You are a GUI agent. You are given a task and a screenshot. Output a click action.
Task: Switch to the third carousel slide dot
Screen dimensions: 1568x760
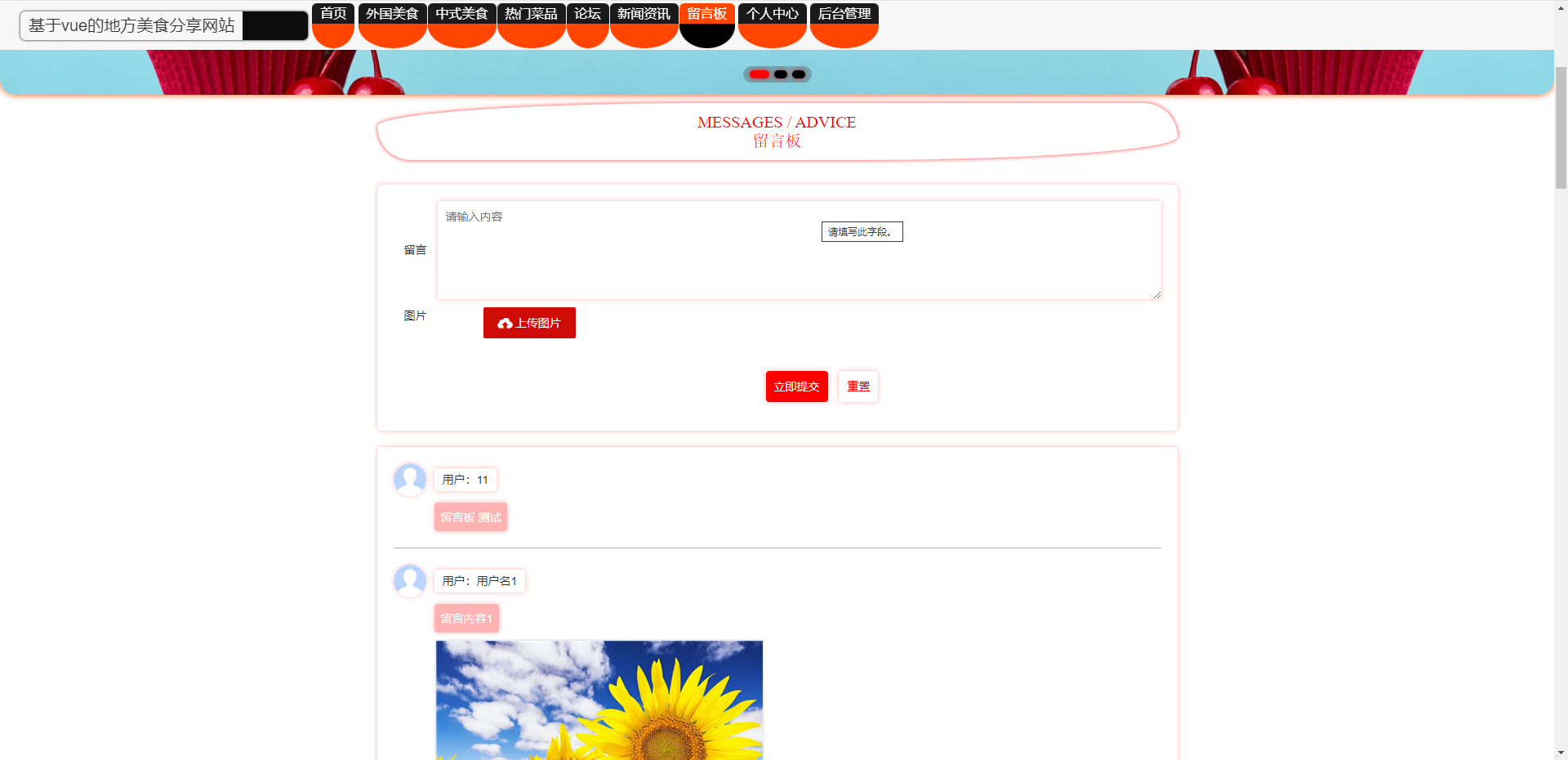tap(799, 74)
